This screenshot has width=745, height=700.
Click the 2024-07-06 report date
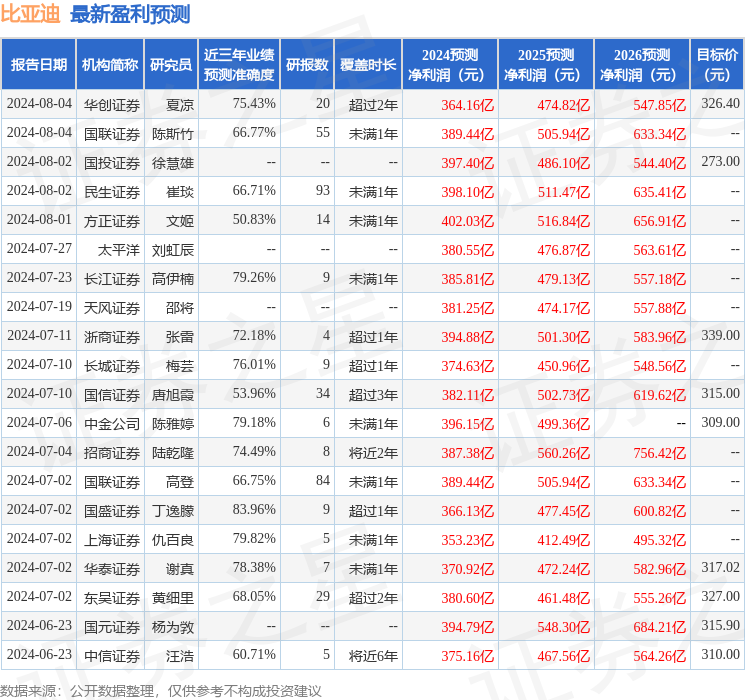pos(39,422)
